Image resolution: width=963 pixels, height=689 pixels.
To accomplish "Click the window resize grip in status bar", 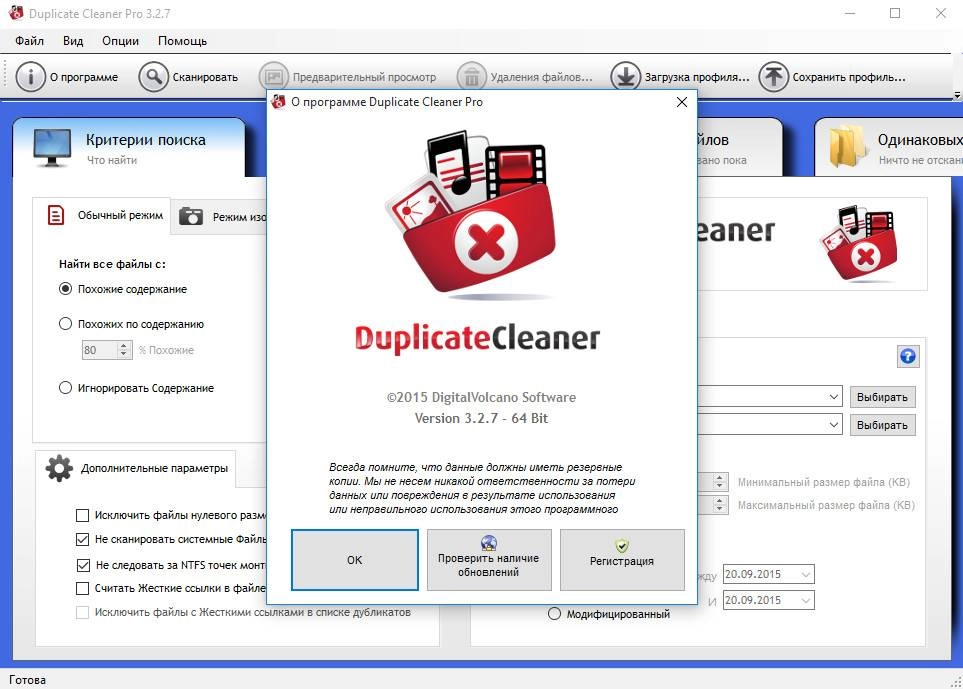I will (x=956, y=682).
